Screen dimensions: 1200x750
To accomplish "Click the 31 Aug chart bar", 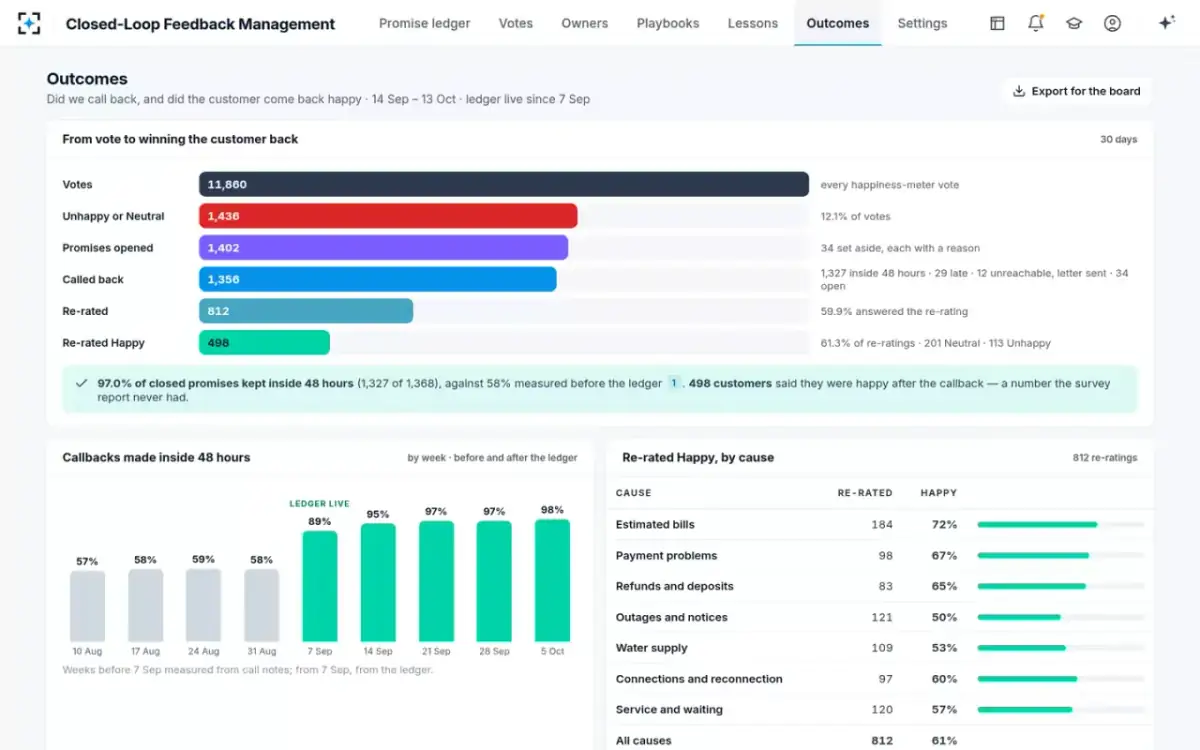I will [x=261, y=605].
